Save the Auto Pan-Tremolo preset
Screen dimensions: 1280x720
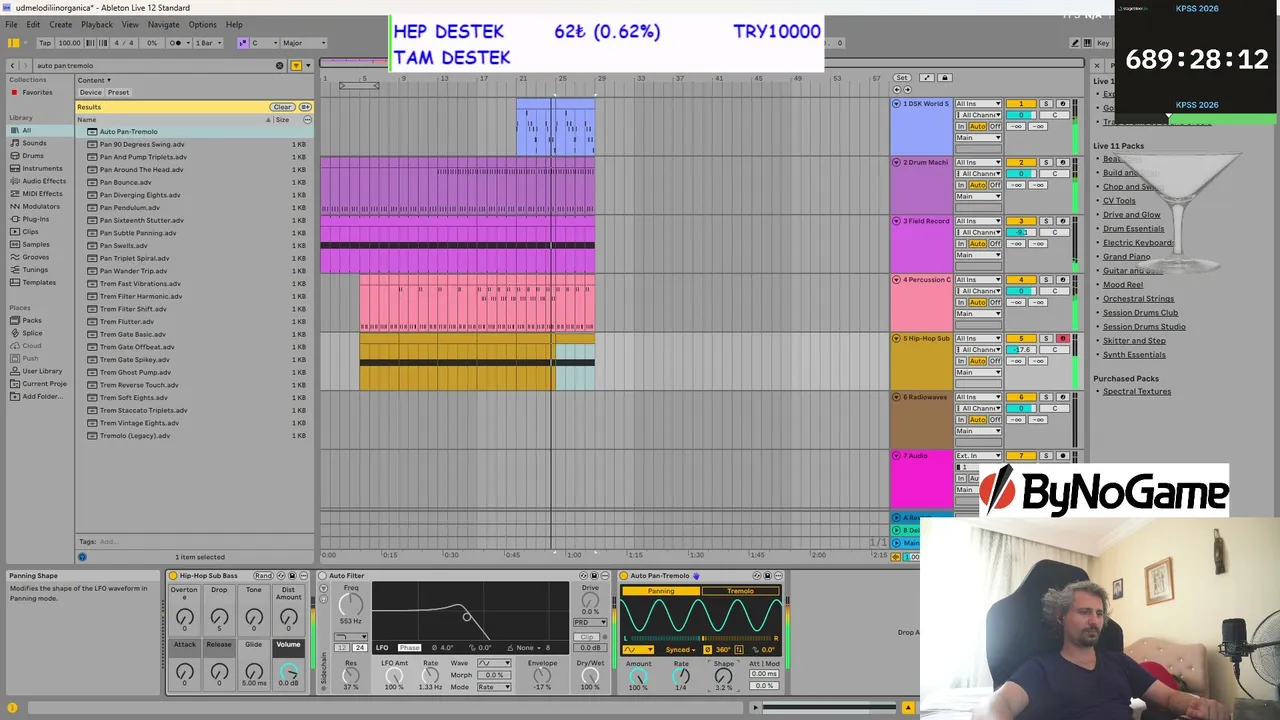point(768,576)
